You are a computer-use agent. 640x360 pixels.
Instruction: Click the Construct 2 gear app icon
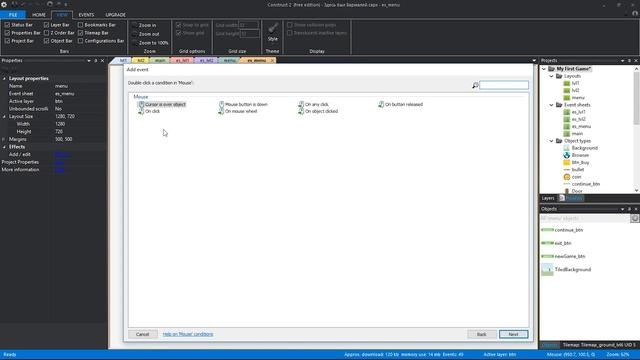[4, 4]
